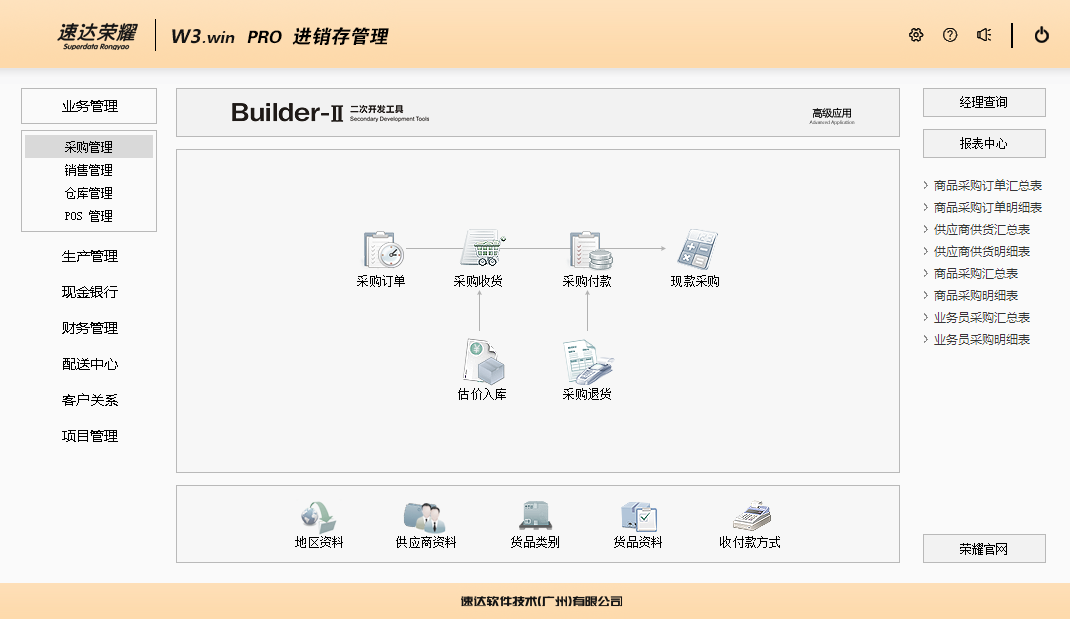The width and height of the screenshot is (1070, 619).
Task: Select 销售管理 in the sidebar
Action: (89, 170)
